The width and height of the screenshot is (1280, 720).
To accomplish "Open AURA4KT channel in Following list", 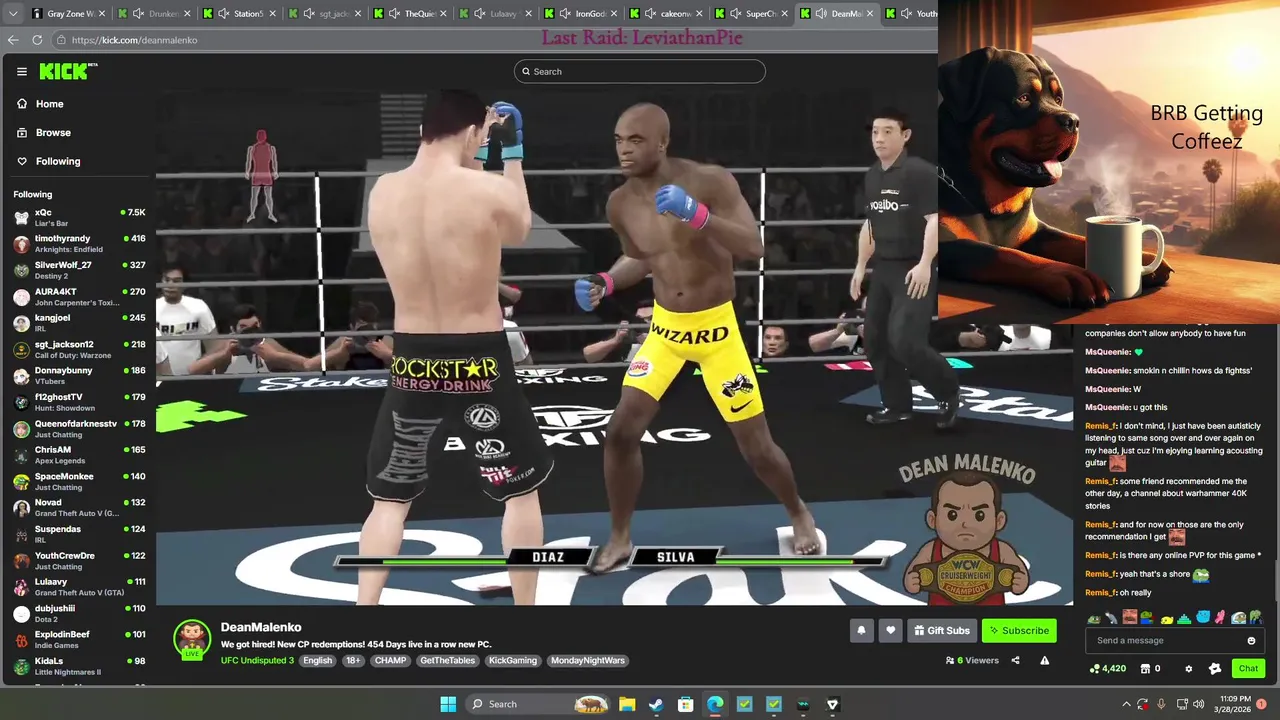I will (78, 297).
